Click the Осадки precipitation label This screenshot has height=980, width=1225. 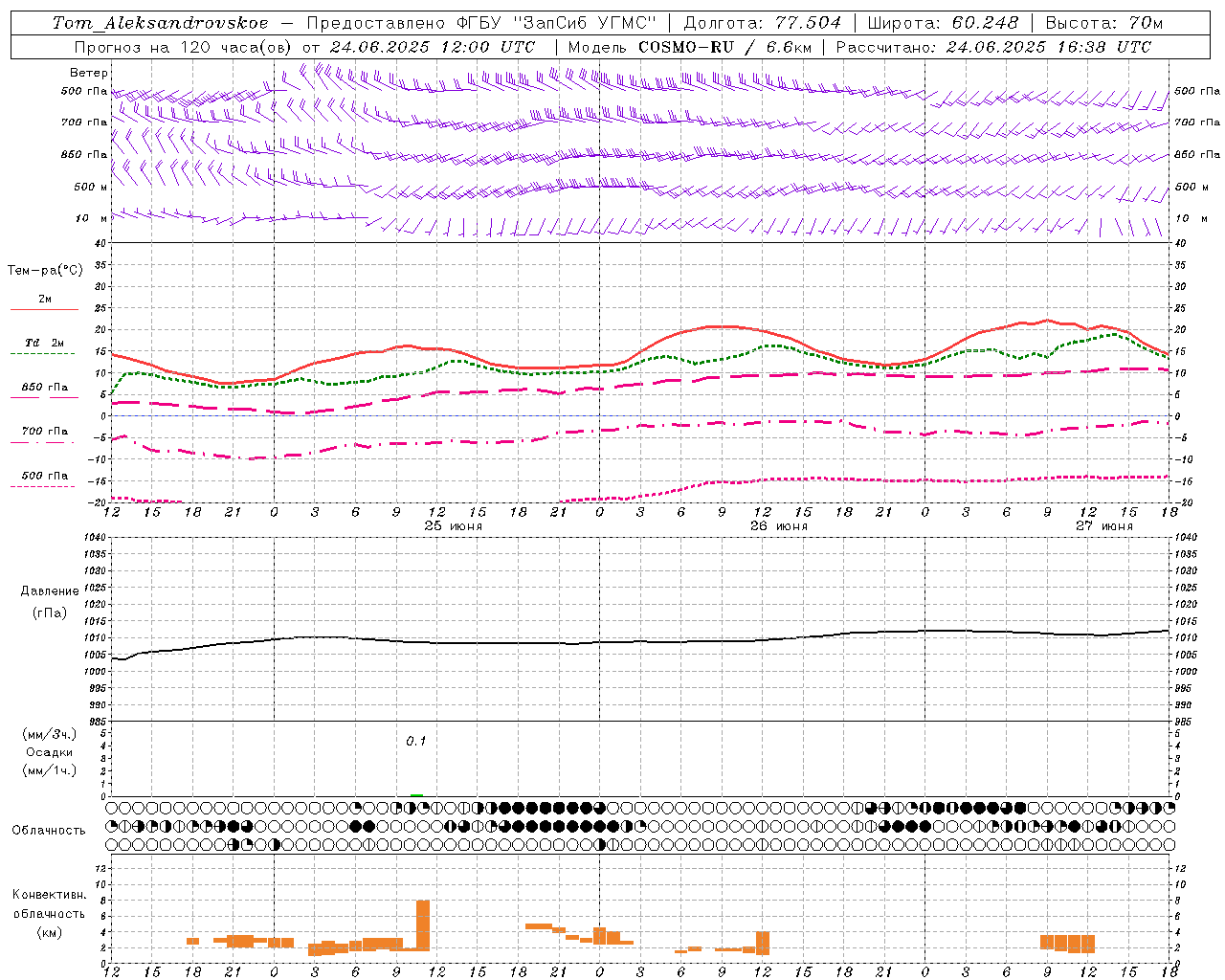[x=50, y=752]
